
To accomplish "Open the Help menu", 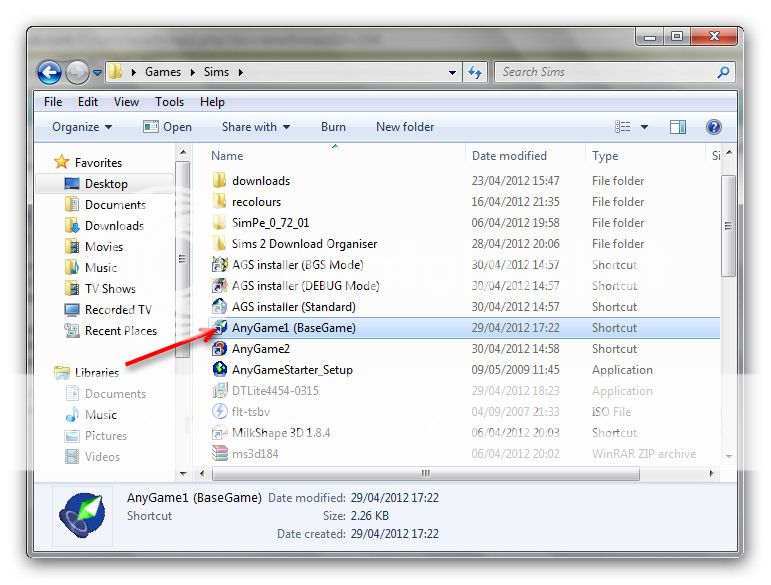I will 212,102.
